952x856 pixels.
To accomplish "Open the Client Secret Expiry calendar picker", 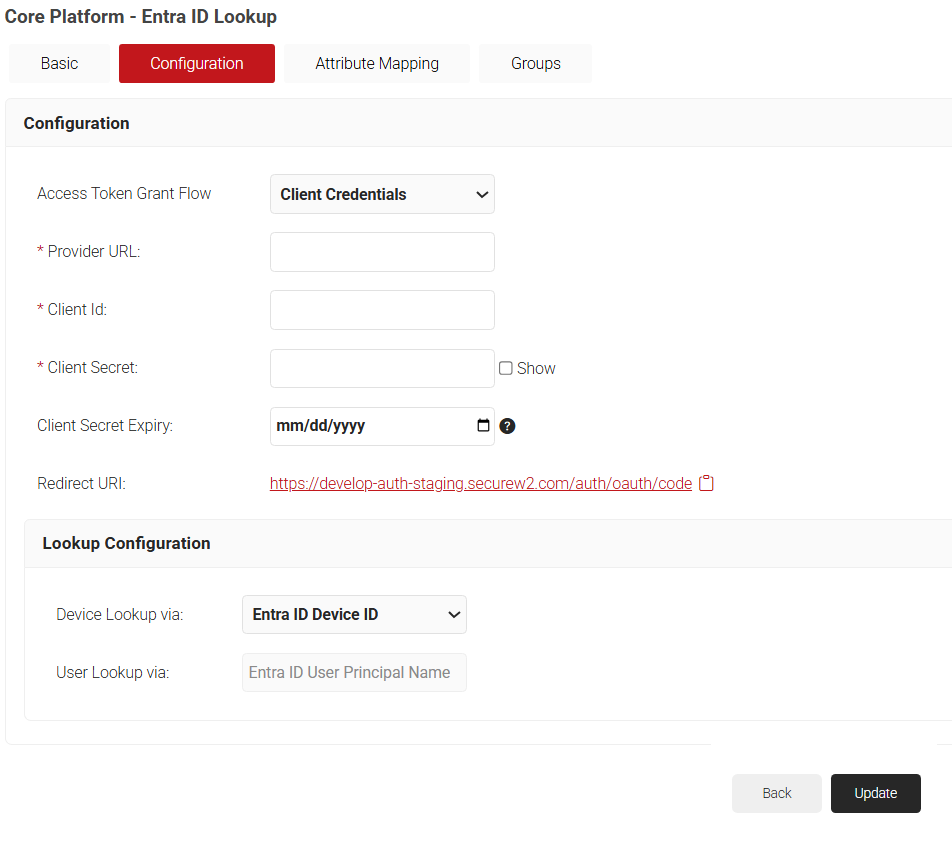I will click(483, 426).
